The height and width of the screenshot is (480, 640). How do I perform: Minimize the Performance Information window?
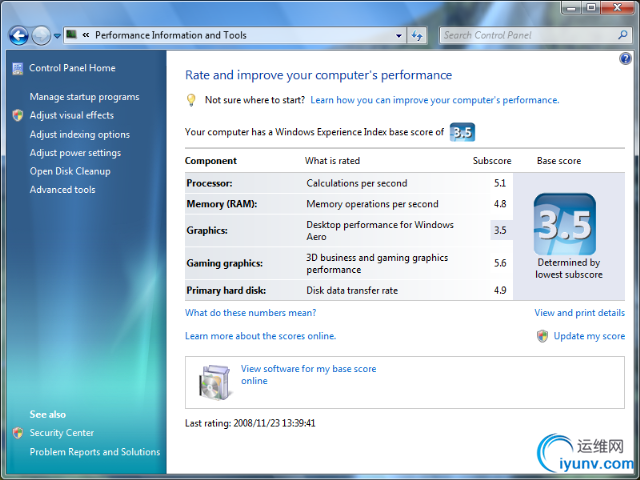pos(571,8)
